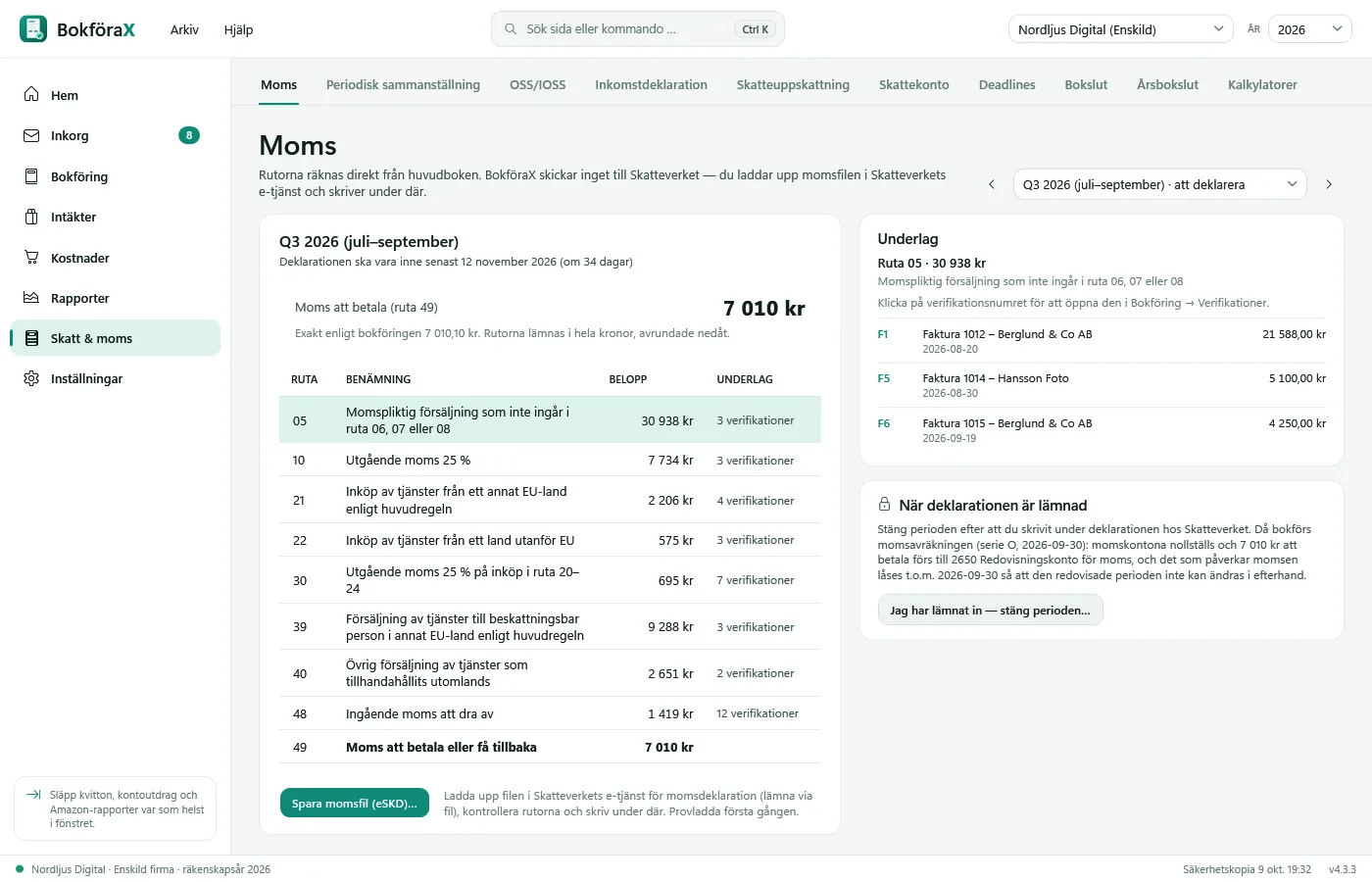The height and width of the screenshot is (882, 1372).
Task: Click the search magnifier icon
Action: coord(511,29)
